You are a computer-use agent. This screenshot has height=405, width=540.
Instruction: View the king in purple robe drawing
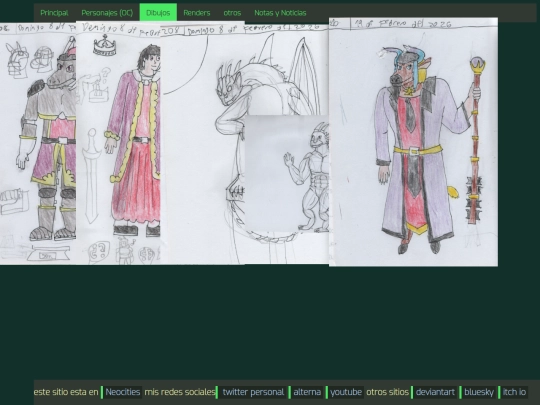118,143
